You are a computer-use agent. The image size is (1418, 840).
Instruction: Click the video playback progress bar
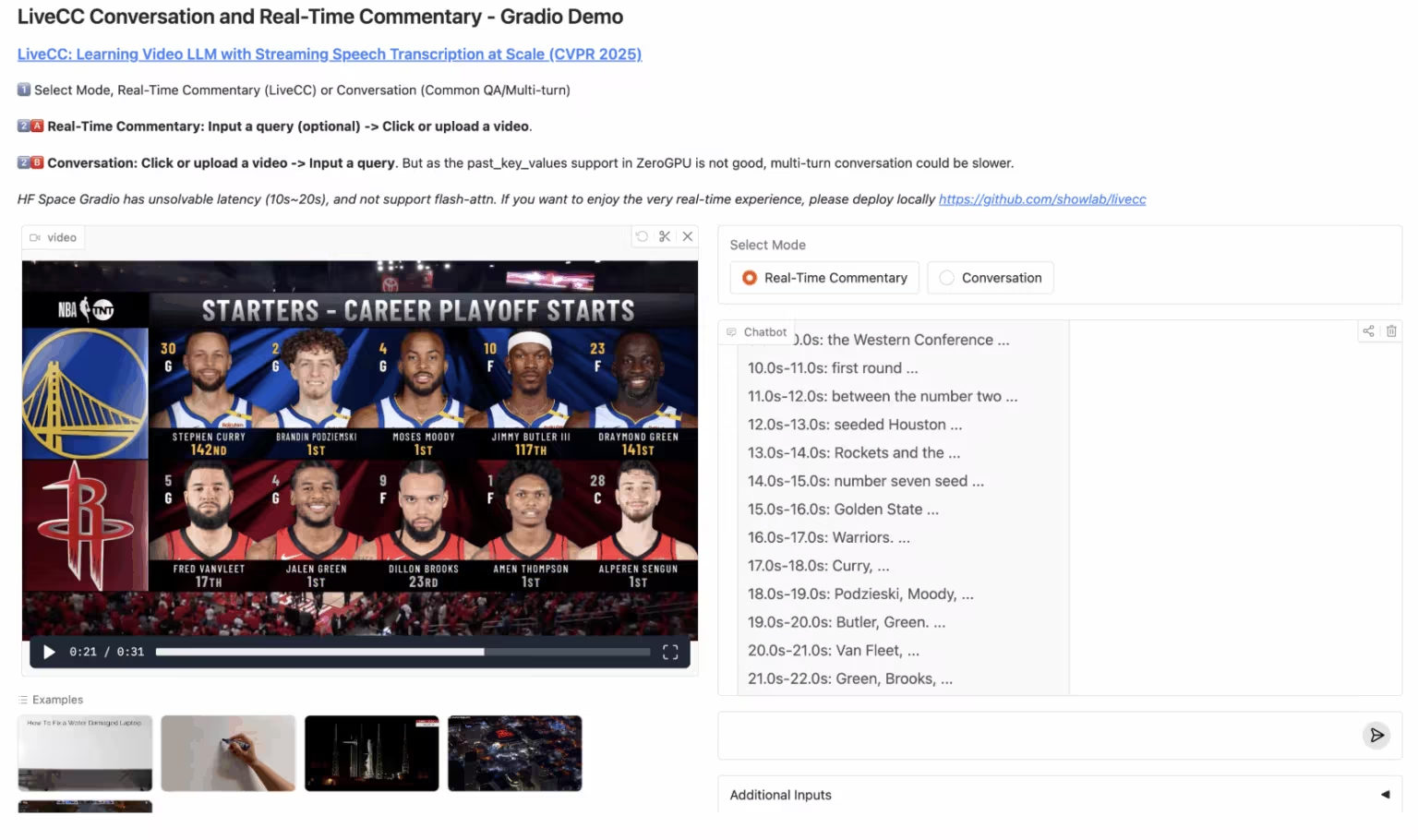coord(403,652)
